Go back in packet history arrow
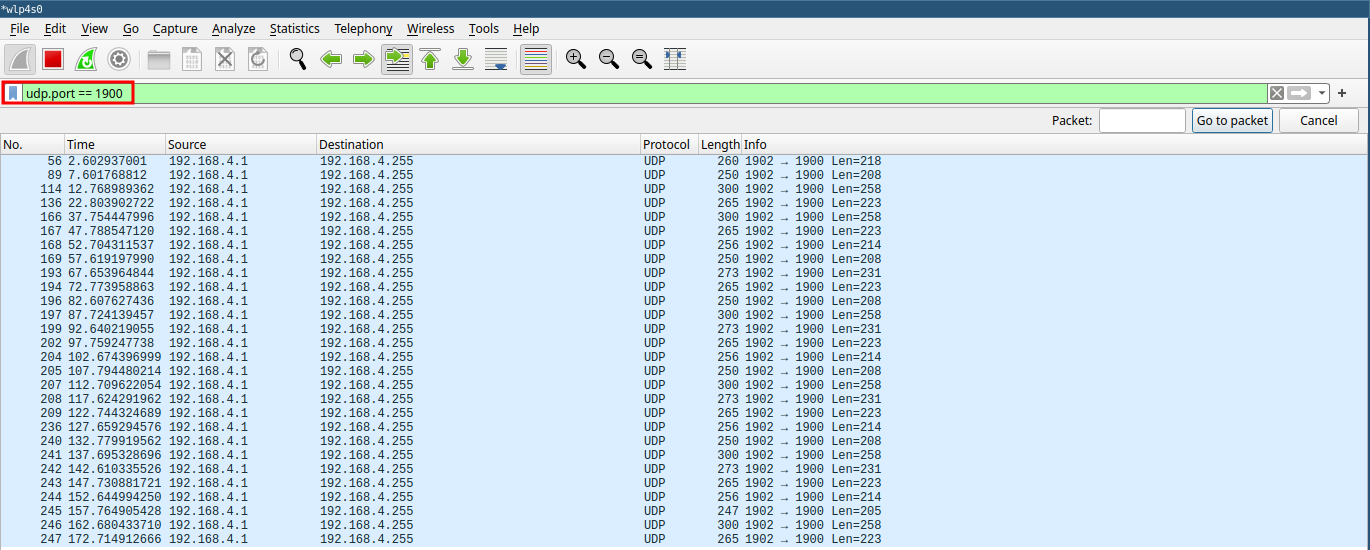The height and width of the screenshot is (550, 1370). coord(331,59)
